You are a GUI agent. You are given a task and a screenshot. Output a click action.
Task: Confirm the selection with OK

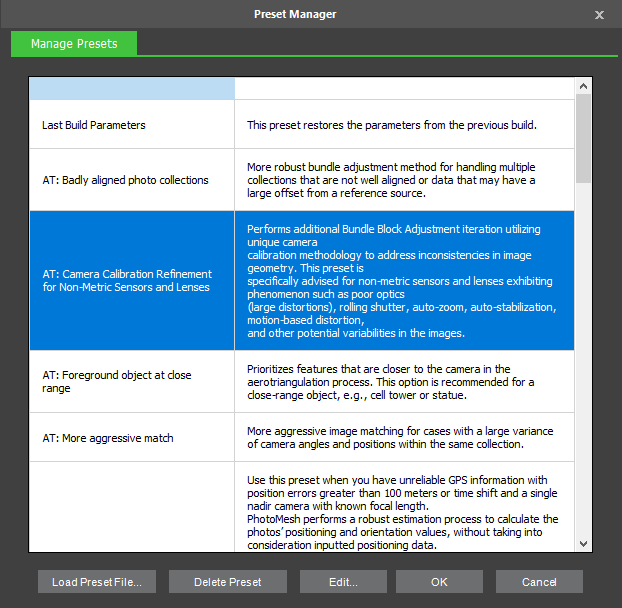tap(439, 581)
